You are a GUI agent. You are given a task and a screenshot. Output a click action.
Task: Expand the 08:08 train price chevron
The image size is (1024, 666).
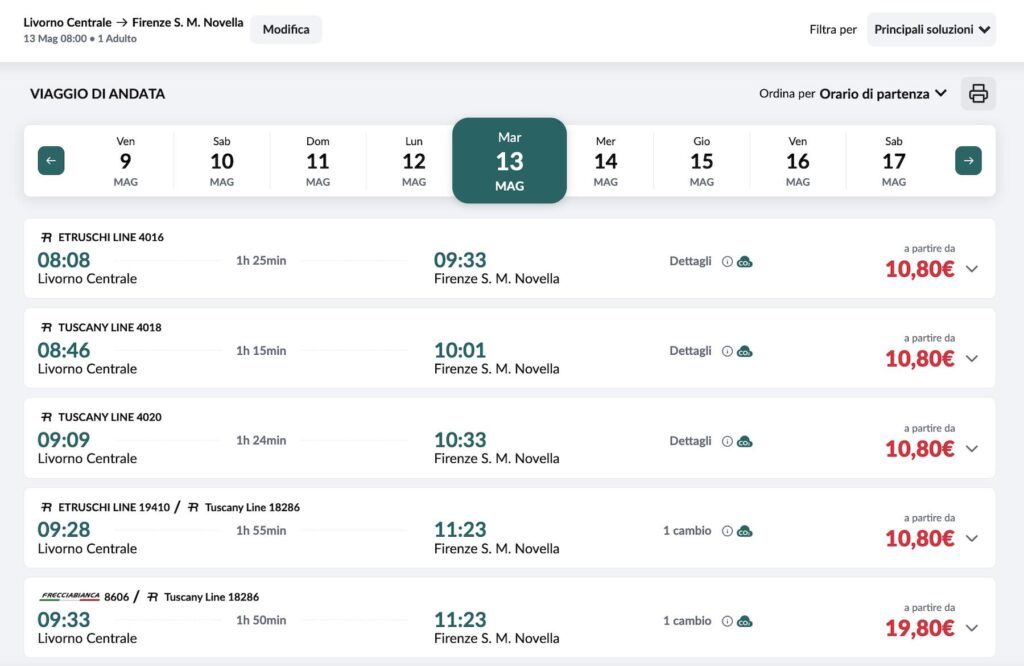[972, 269]
